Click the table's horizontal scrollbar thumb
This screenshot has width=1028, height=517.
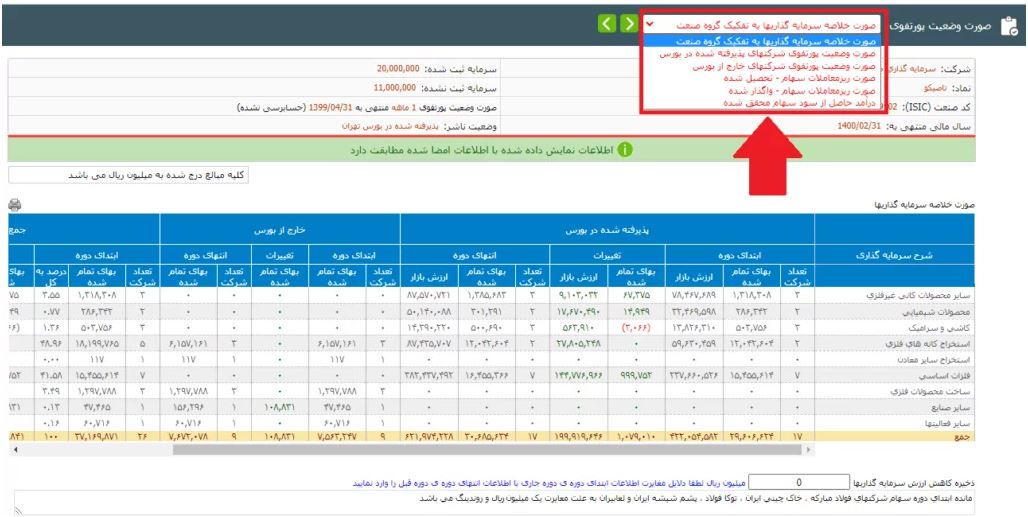point(487,450)
